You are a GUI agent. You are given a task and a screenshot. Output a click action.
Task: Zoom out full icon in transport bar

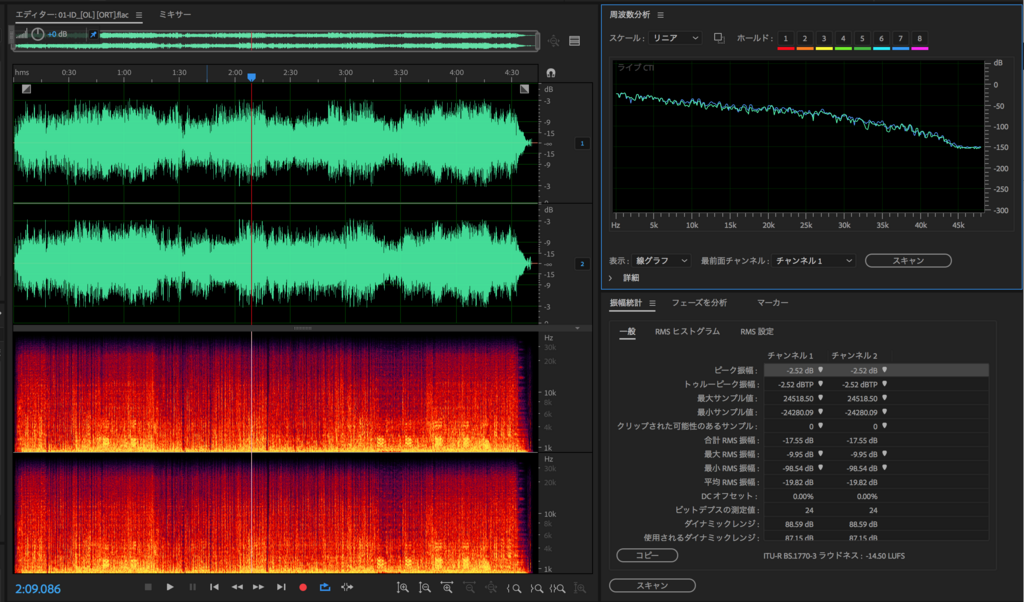click(491, 588)
